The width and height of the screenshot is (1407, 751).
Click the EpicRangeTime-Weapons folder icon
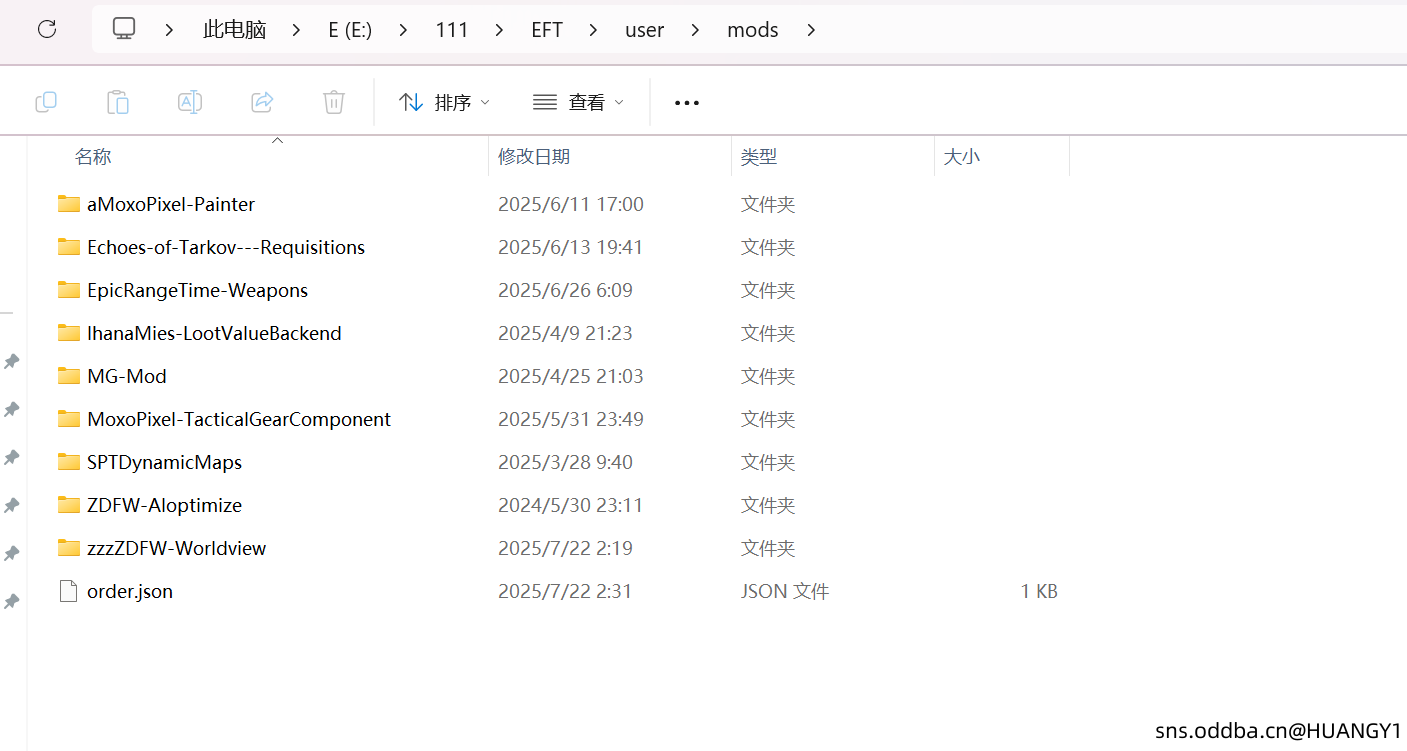click(69, 290)
